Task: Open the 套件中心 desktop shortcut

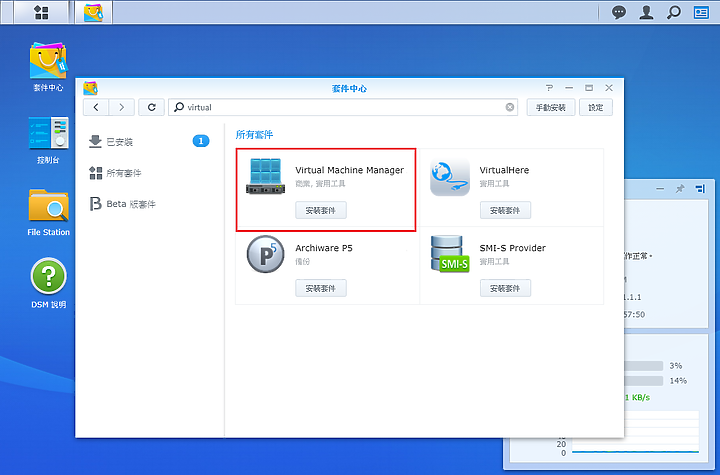Action: pos(48,67)
